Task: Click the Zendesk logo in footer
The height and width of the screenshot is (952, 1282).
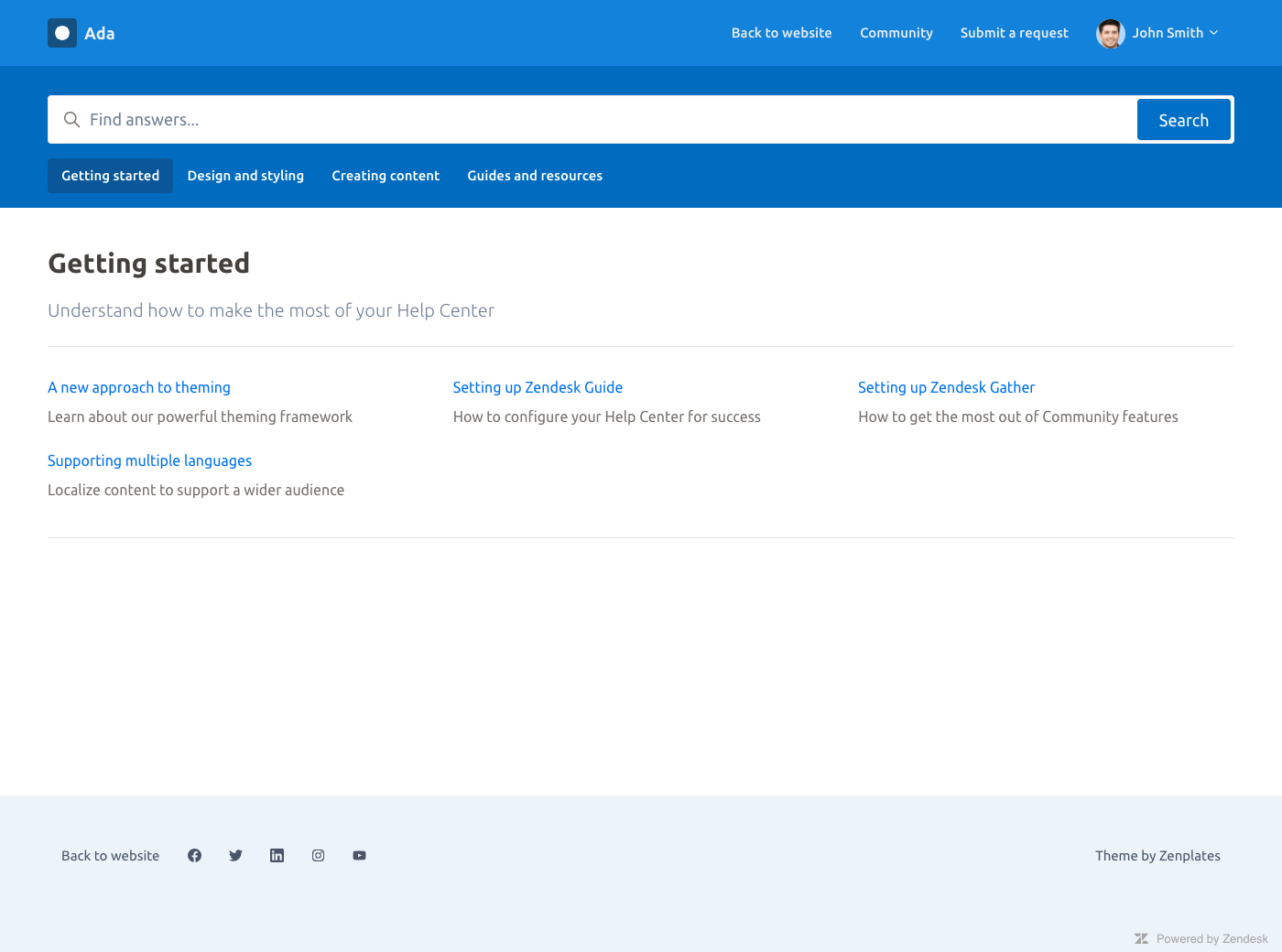Action: [1141, 938]
